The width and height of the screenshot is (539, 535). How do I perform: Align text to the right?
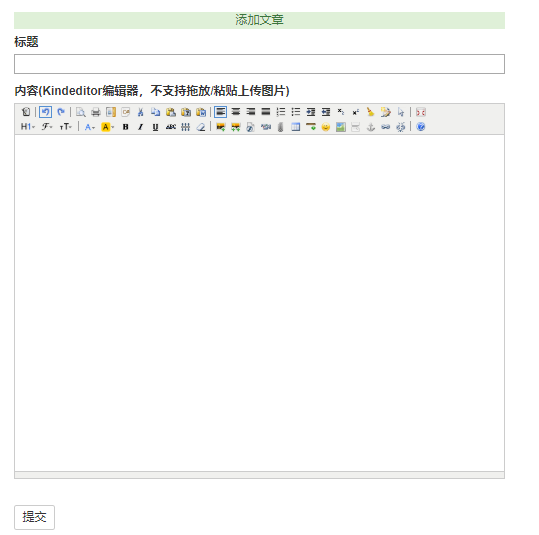pyautogui.click(x=251, y=112)
